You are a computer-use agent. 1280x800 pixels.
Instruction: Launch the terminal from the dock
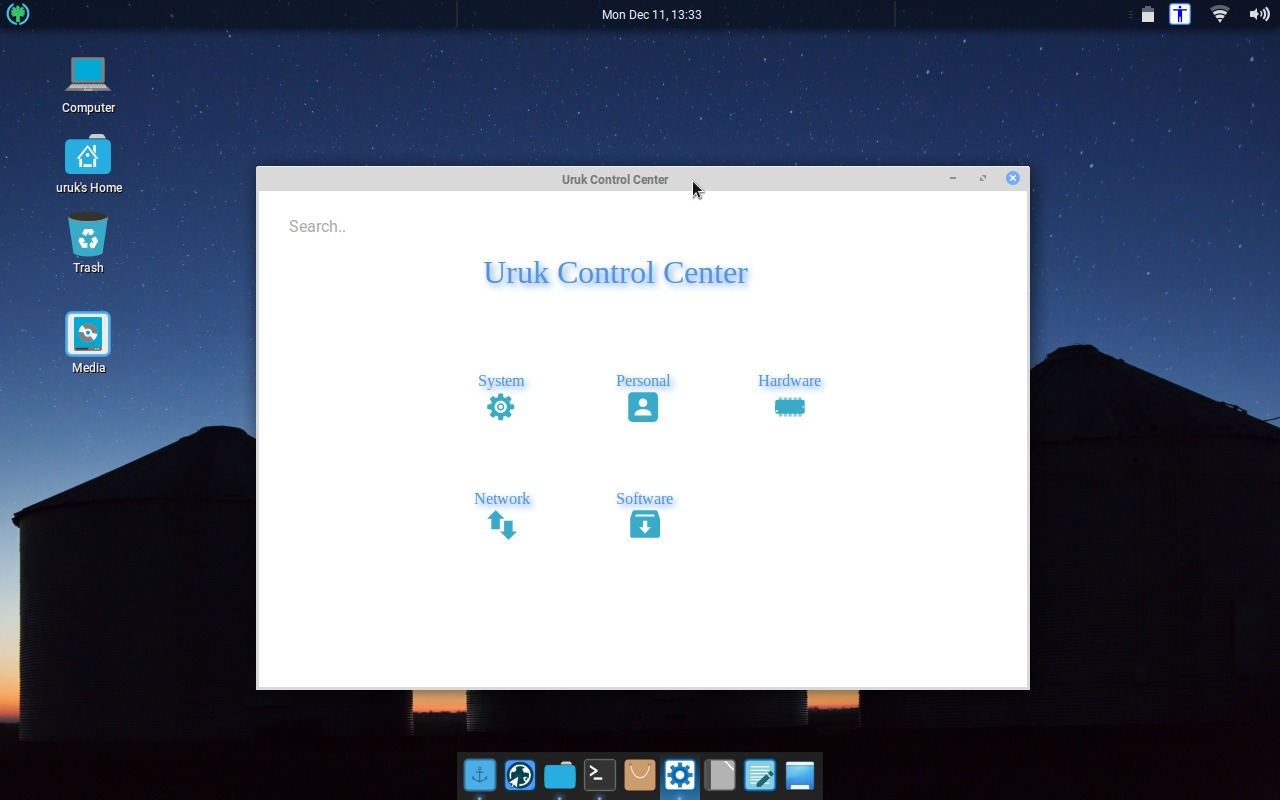point(599,774)
